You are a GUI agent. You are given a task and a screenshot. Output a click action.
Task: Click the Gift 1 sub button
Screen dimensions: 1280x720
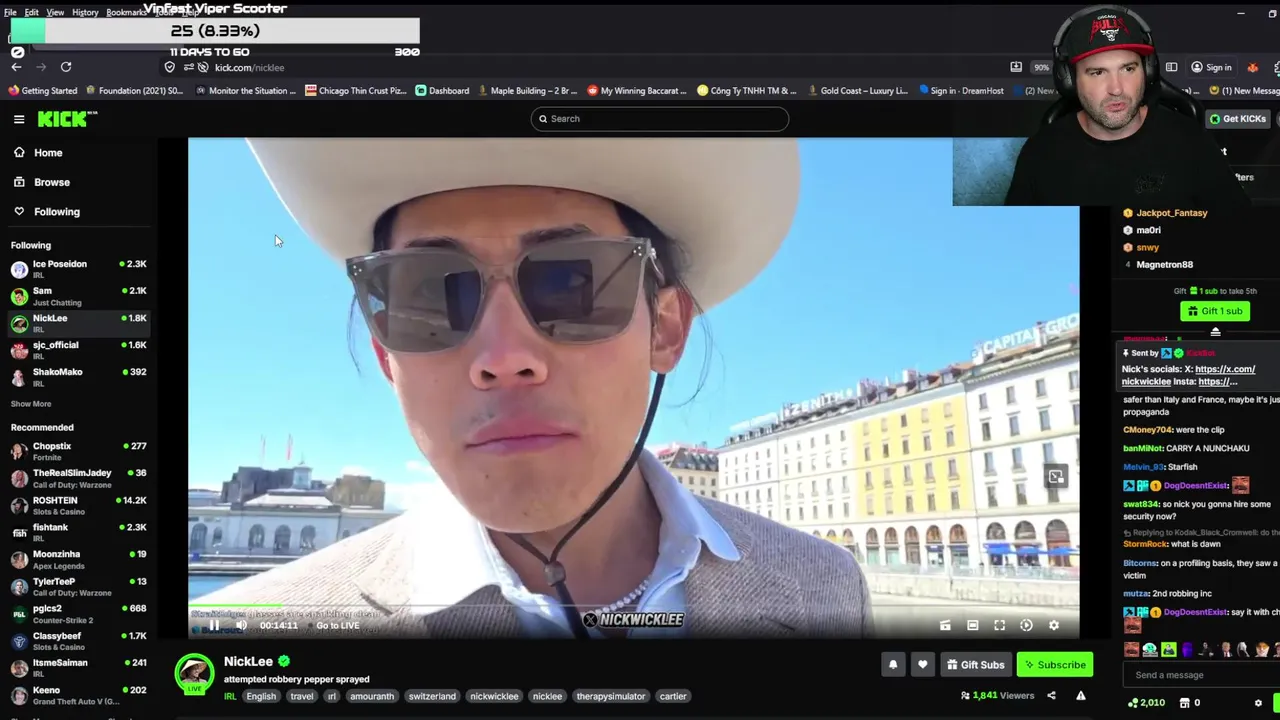1215,311
